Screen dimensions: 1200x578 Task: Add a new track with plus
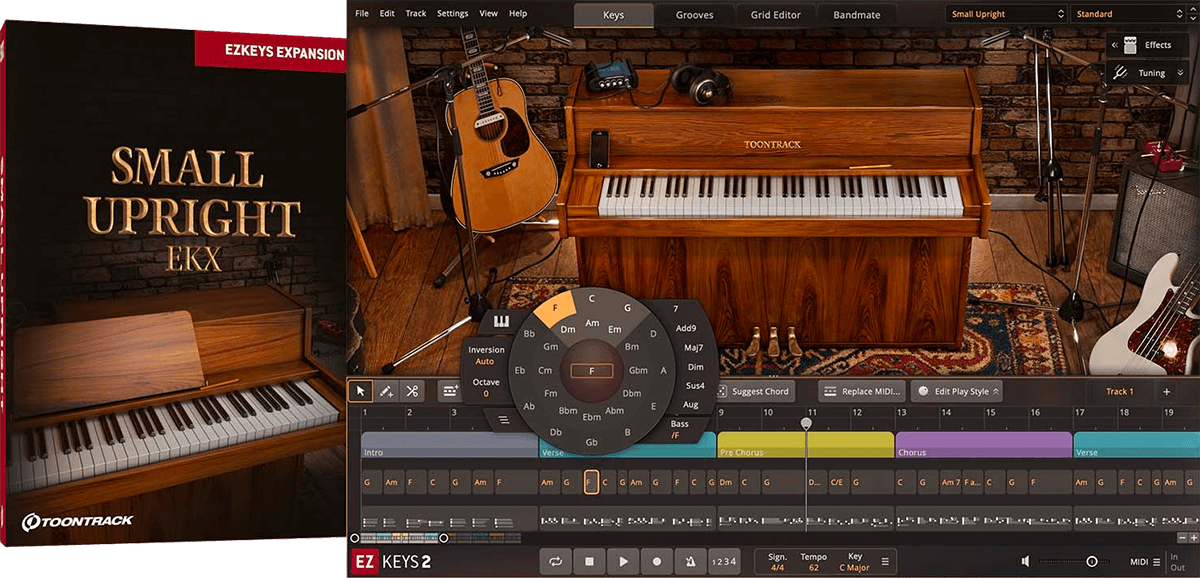tap(1166, 391)
